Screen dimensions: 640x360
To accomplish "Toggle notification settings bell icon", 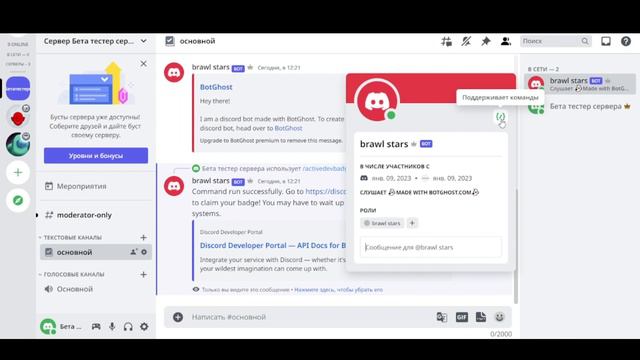I will tap(466, 41).
